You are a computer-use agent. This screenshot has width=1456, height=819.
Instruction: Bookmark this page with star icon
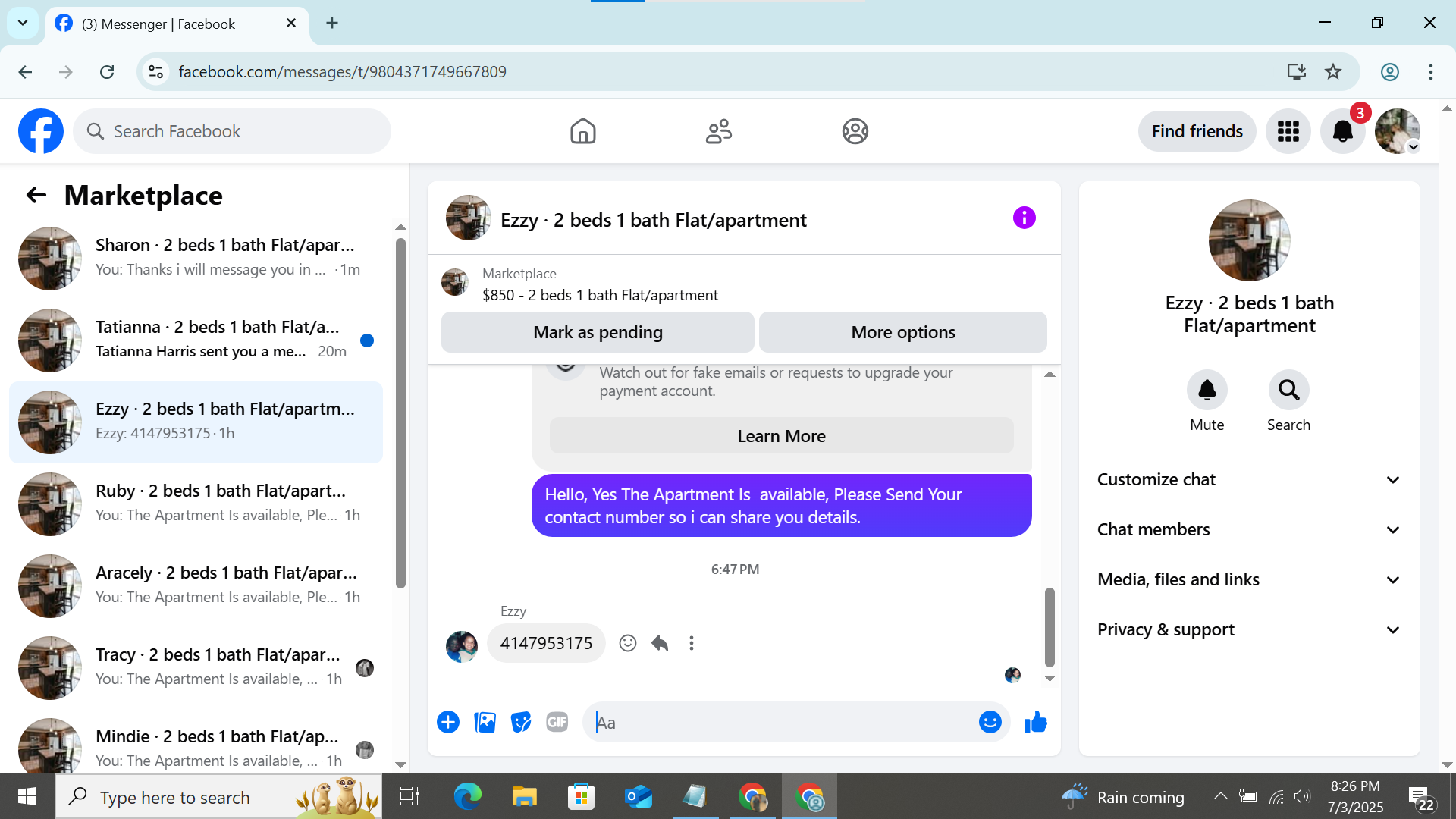(1333, 72)
